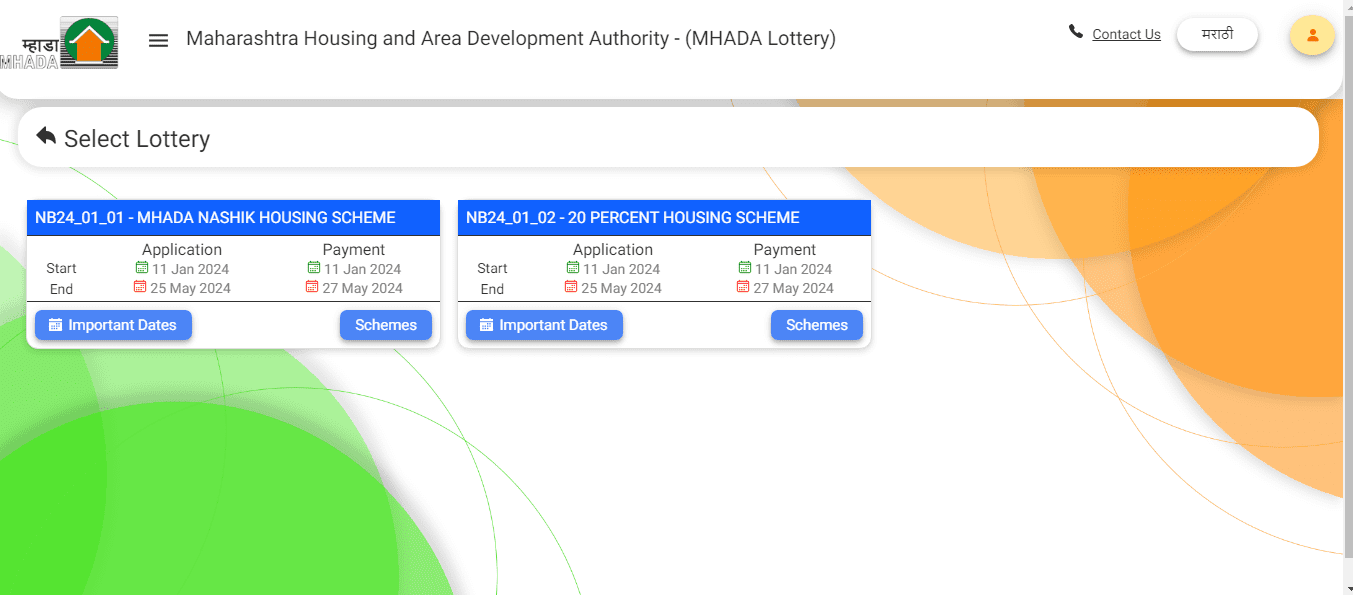Click Application column label in Nashik card
This screenshot has width=1353, height=595.
[x=182, y=250]
